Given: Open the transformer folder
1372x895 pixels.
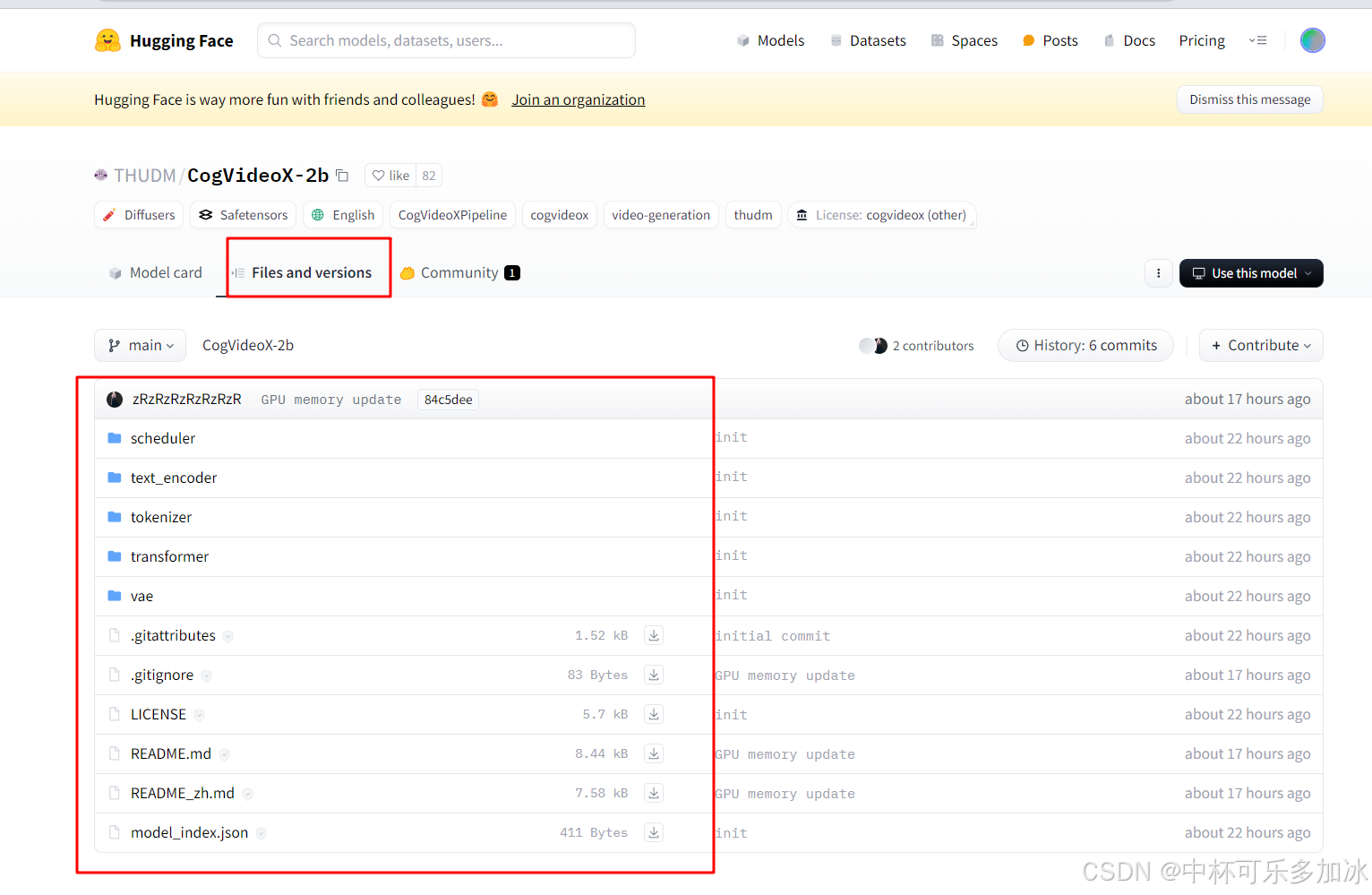Looking at the screenshot, I should click(x=170, y=556).
